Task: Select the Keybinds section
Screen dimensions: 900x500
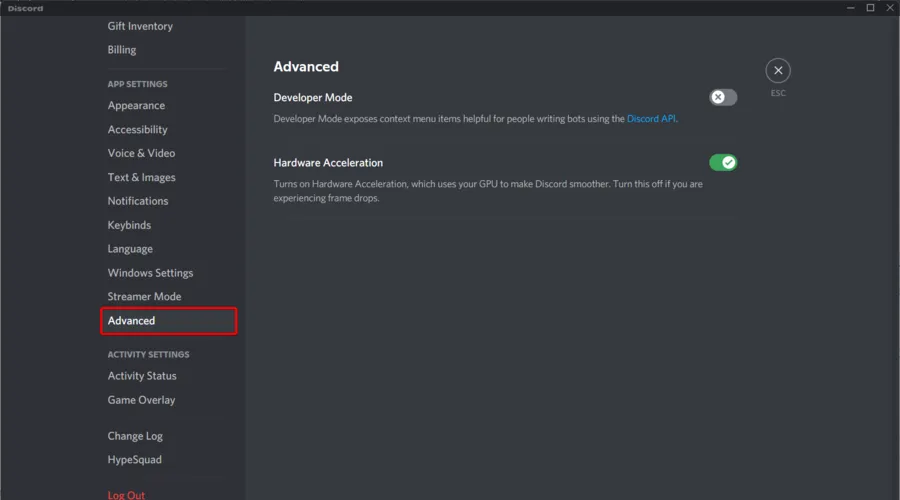Action: [129, 225]
